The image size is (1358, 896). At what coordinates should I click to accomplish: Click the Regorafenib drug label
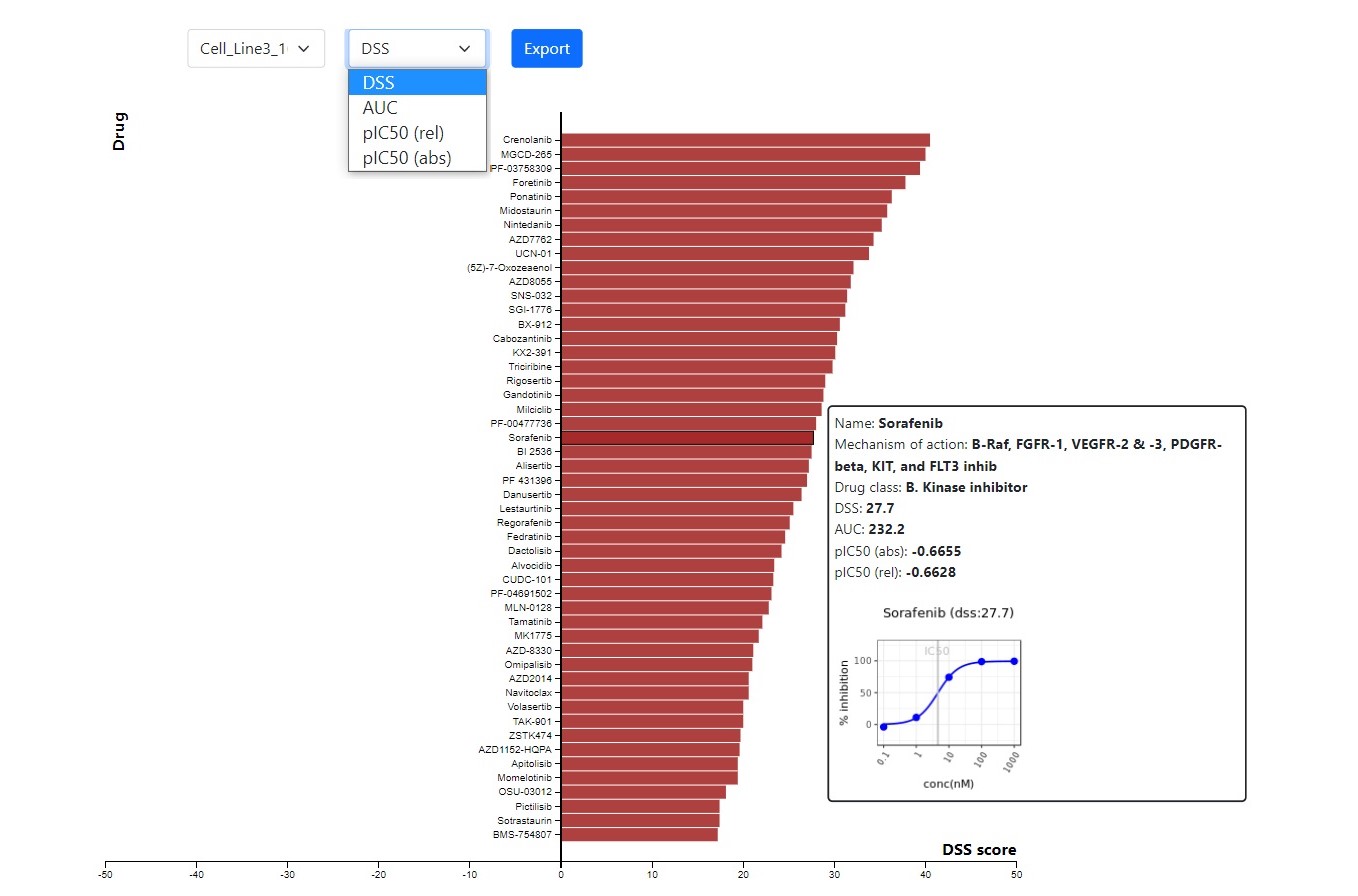click(x=524, y=523)
